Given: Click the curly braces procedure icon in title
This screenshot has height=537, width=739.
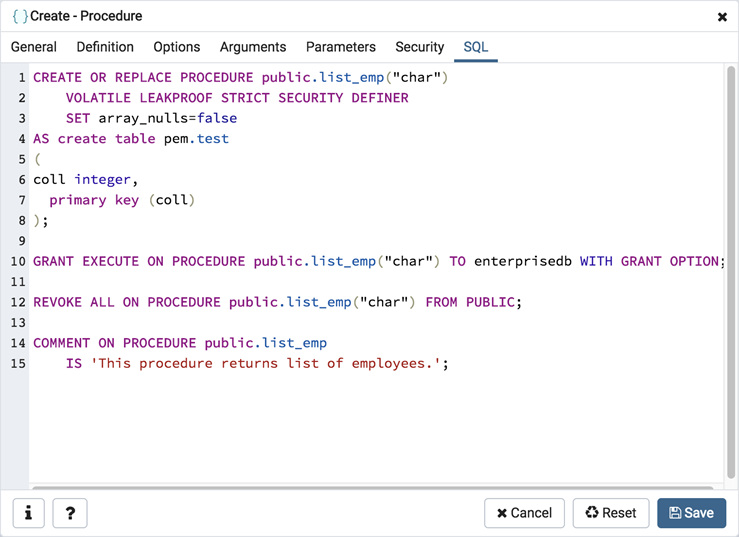Looking at the screenshot, I should click(x=19, y=16).
